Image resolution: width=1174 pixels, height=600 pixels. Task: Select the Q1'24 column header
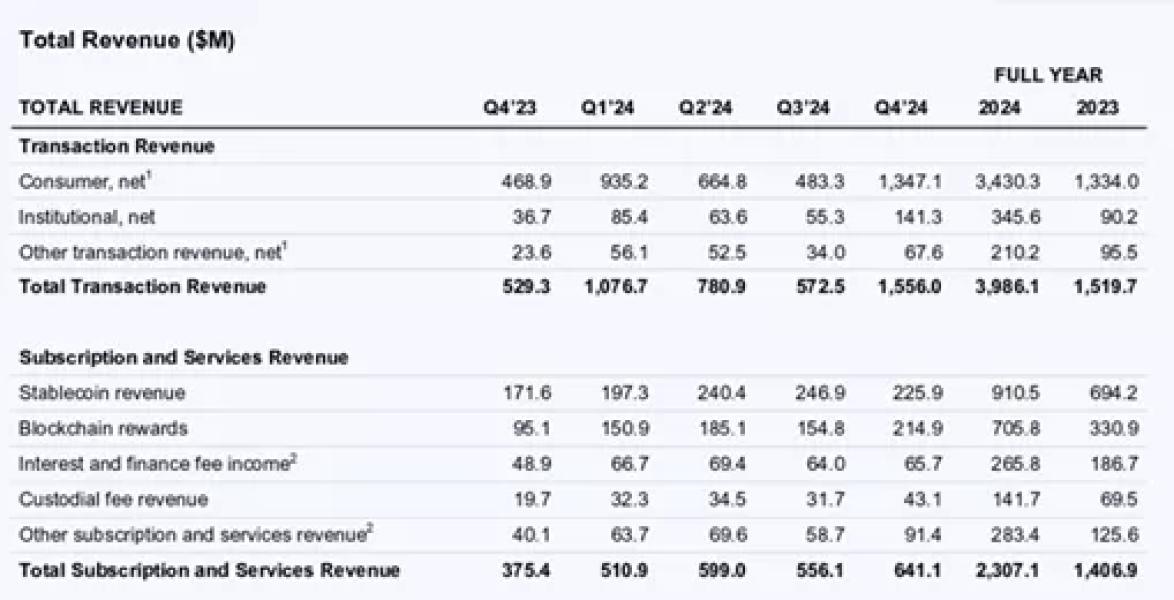click(607, 108)
